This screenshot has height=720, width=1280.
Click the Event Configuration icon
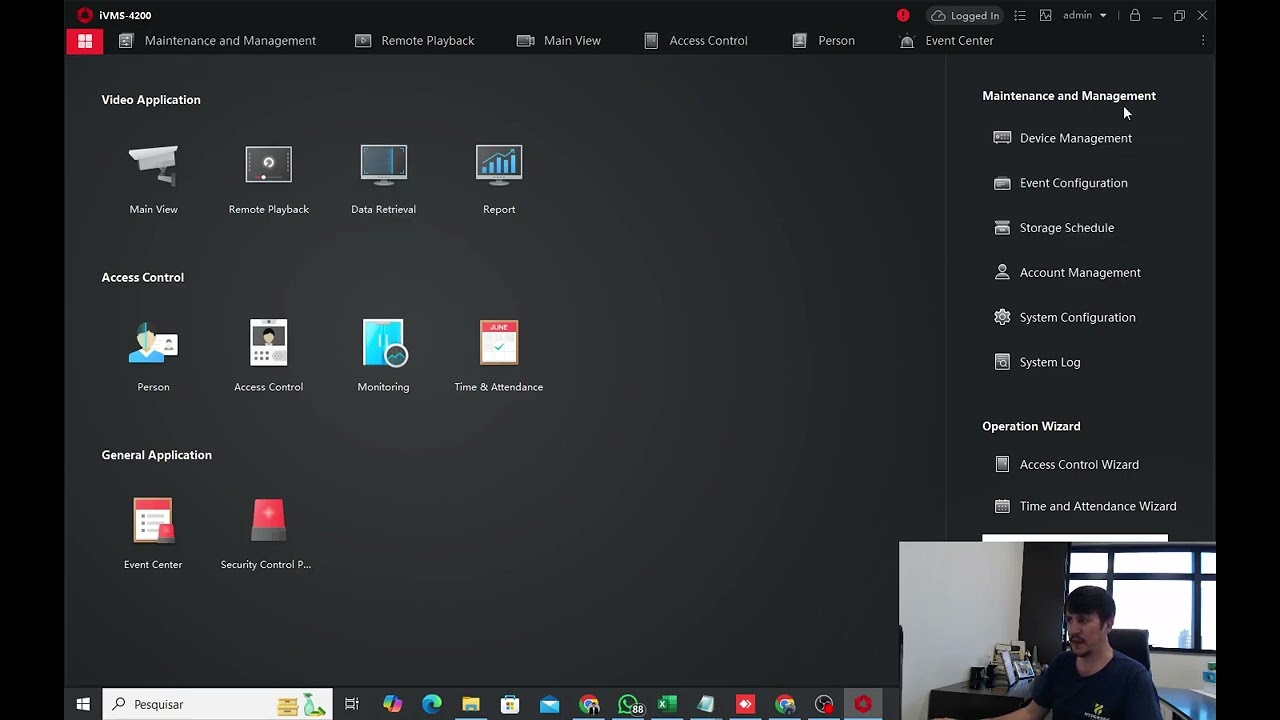1002,183
